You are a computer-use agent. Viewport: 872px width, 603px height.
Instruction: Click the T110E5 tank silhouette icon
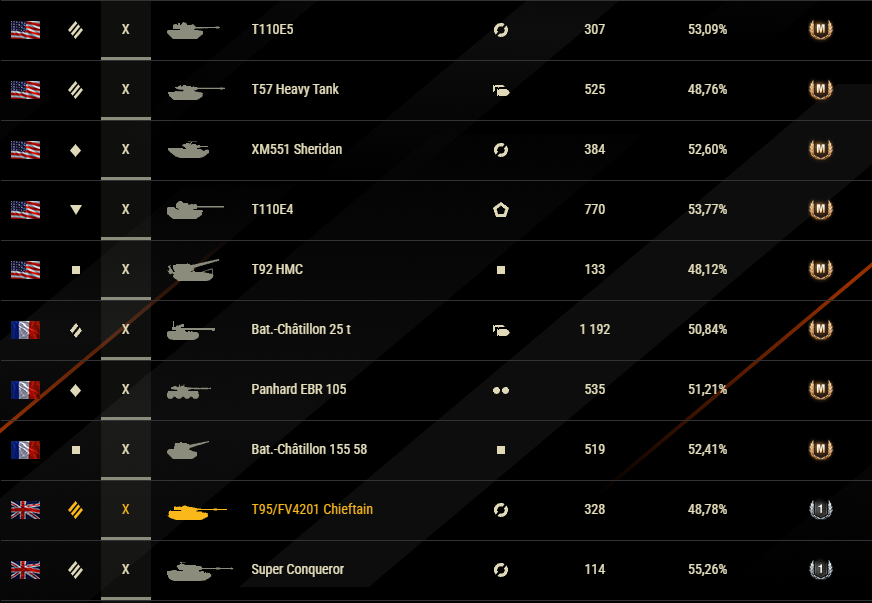coord(194,30)
